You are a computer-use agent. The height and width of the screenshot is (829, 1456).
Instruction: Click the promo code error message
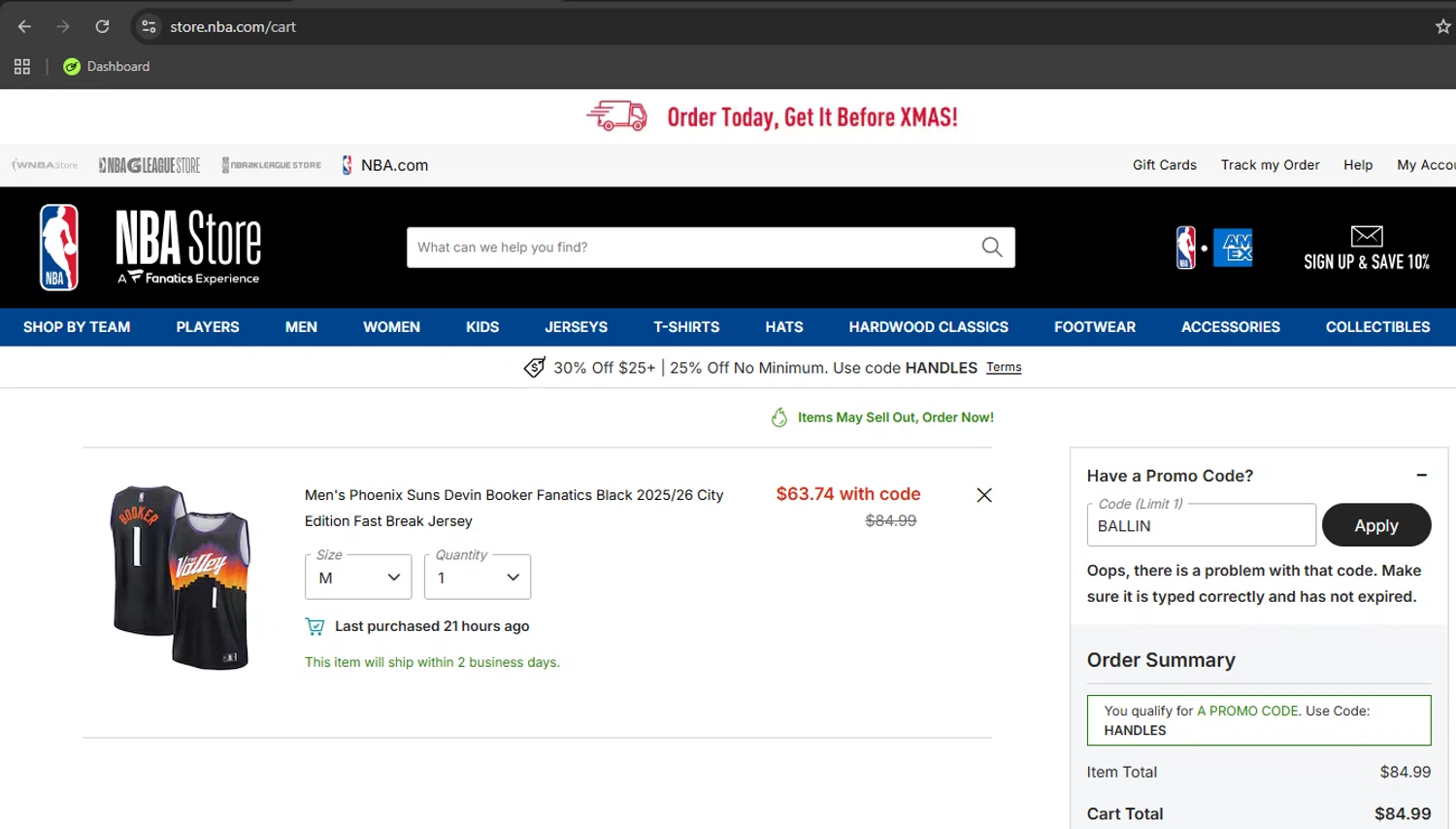[x=1254, y=583]
